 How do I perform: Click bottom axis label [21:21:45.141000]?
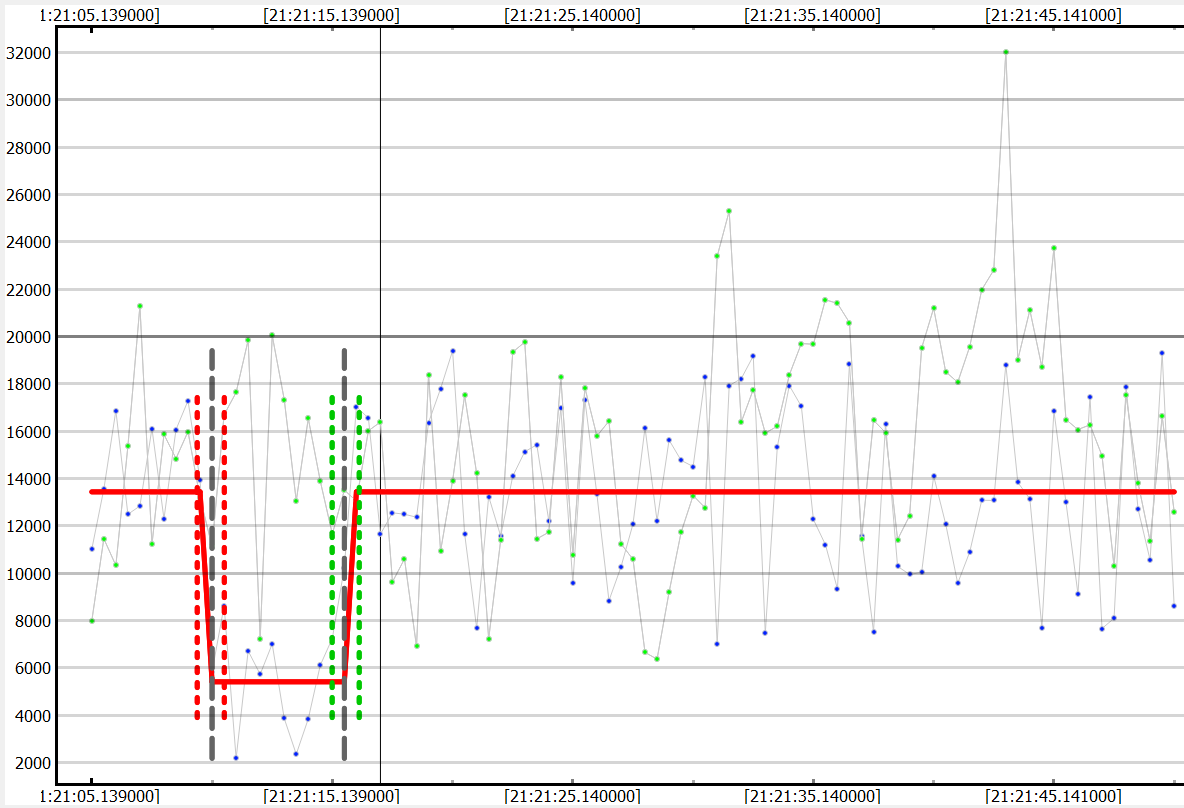tap(1053, 796)
